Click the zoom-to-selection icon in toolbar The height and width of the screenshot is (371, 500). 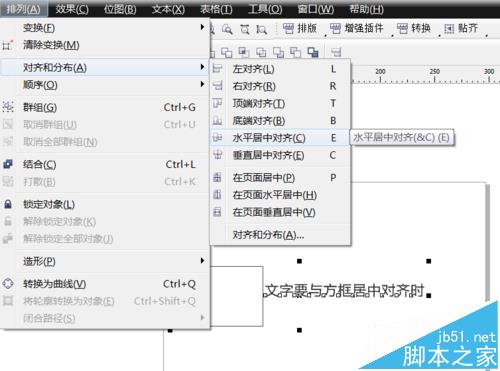245,29
